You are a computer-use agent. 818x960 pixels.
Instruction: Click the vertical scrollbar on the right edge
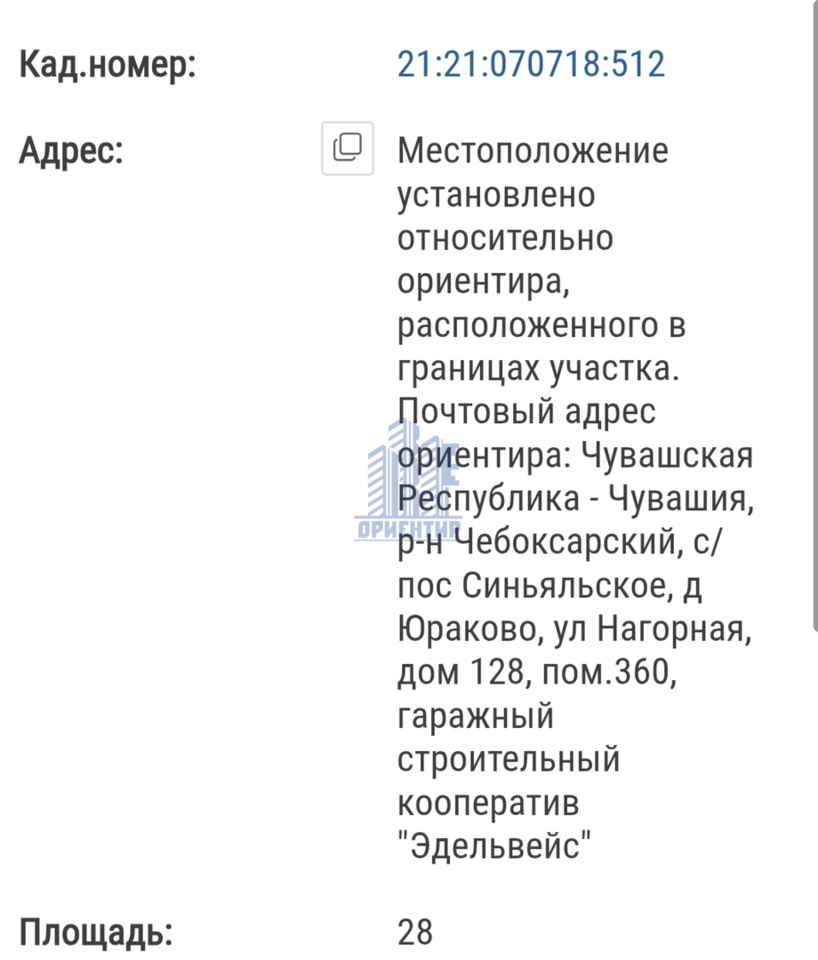click(814, 316)
